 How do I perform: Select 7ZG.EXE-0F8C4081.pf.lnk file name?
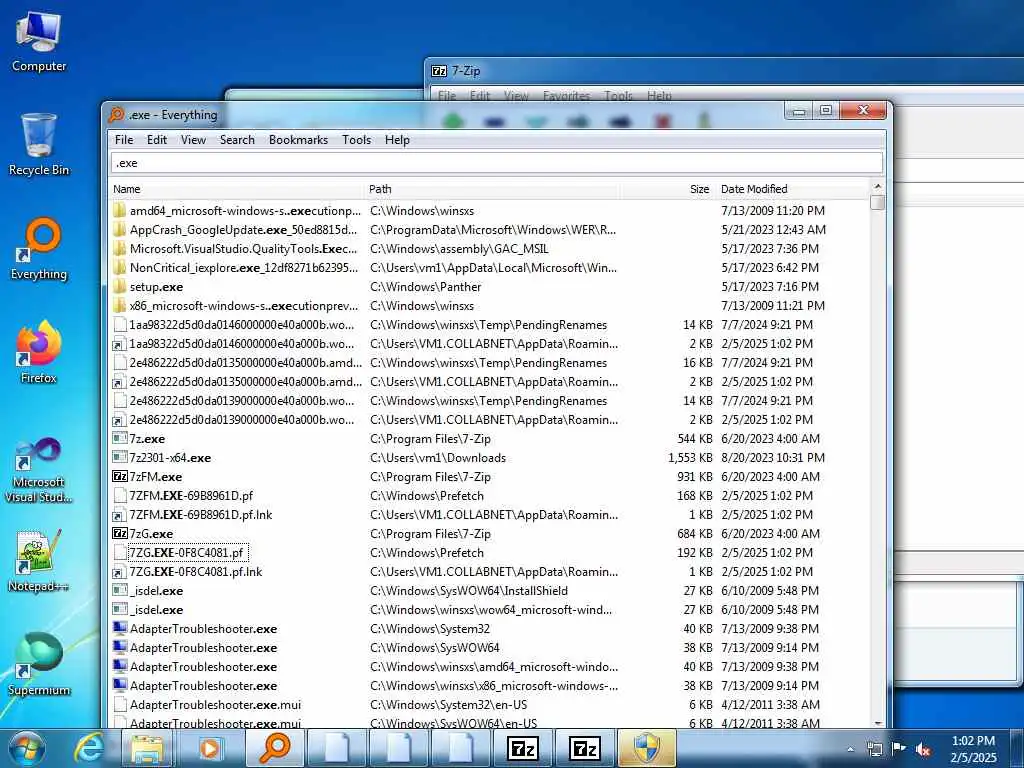196,571
